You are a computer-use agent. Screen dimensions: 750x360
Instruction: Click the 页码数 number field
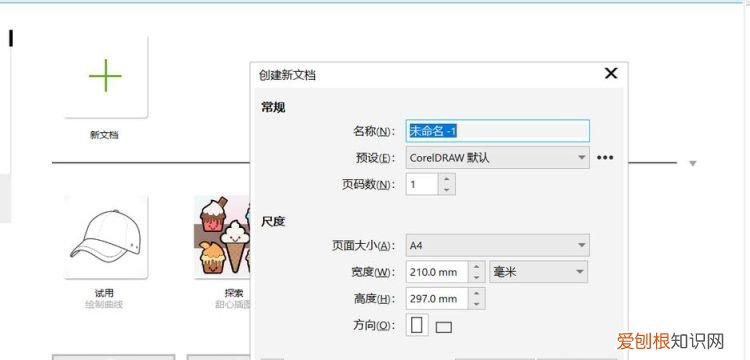tap(422, 185)
